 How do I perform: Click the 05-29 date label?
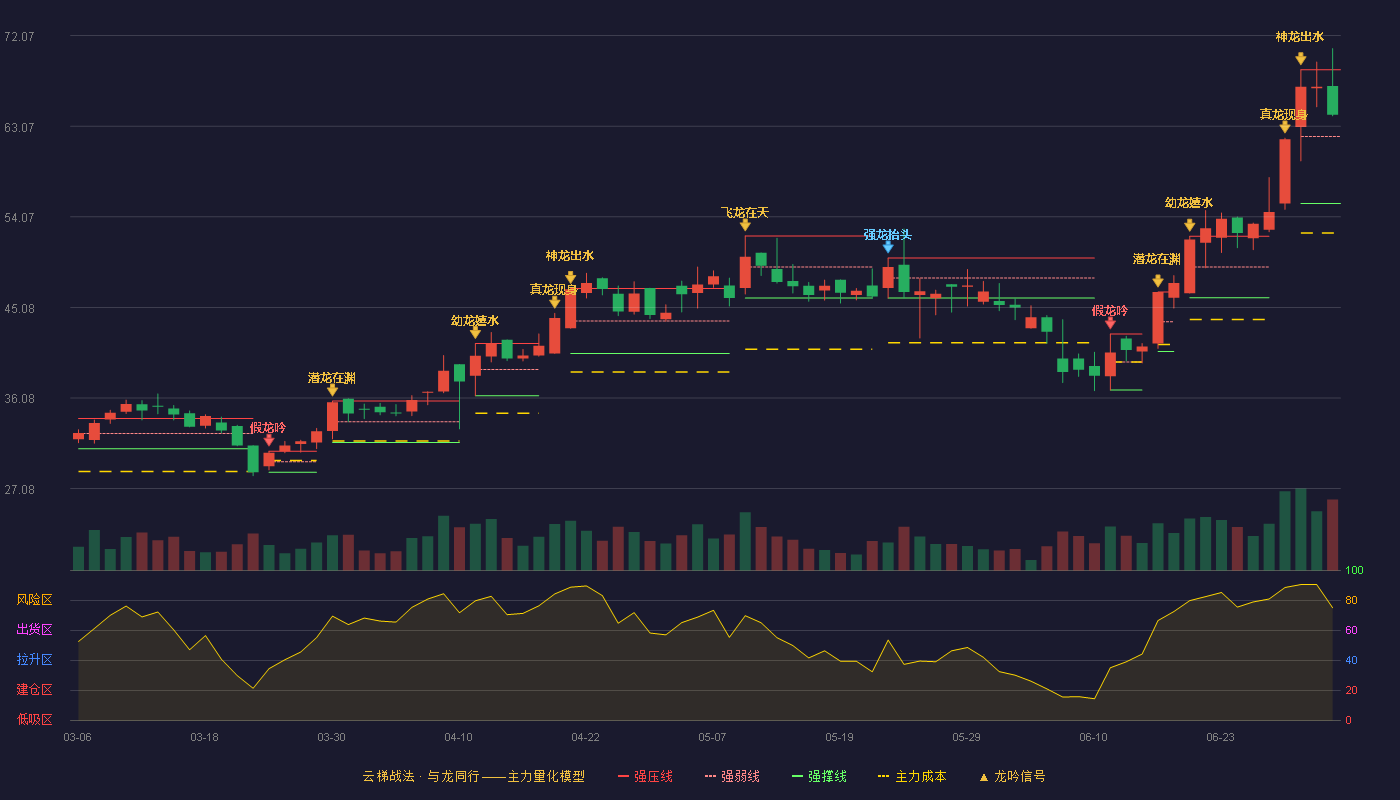click(967, 737)
